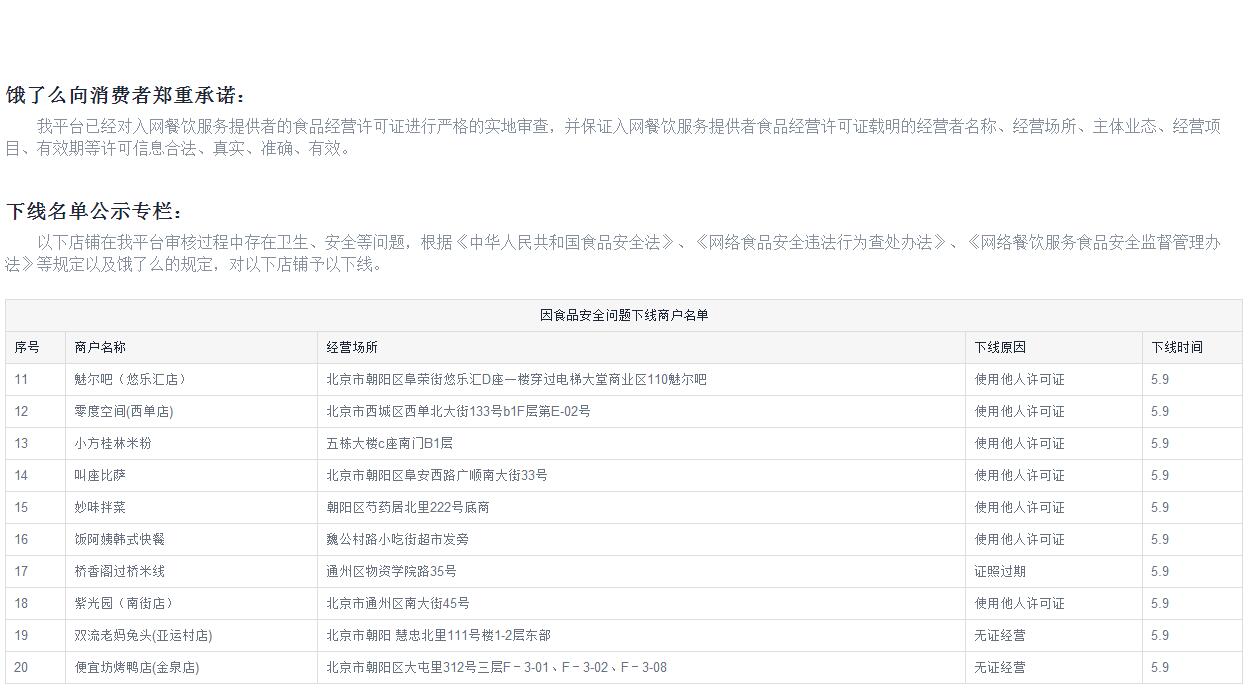Select the table title 因食品安全问题下线商户名单
The width and height of the screenshot is (1253, 697).
point(624,315)
